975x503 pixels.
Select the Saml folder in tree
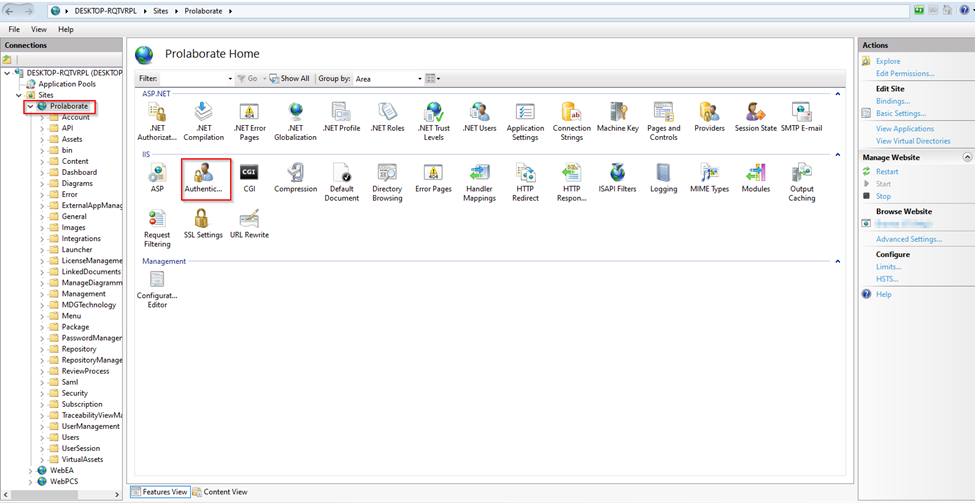click(x=70, y=382)
